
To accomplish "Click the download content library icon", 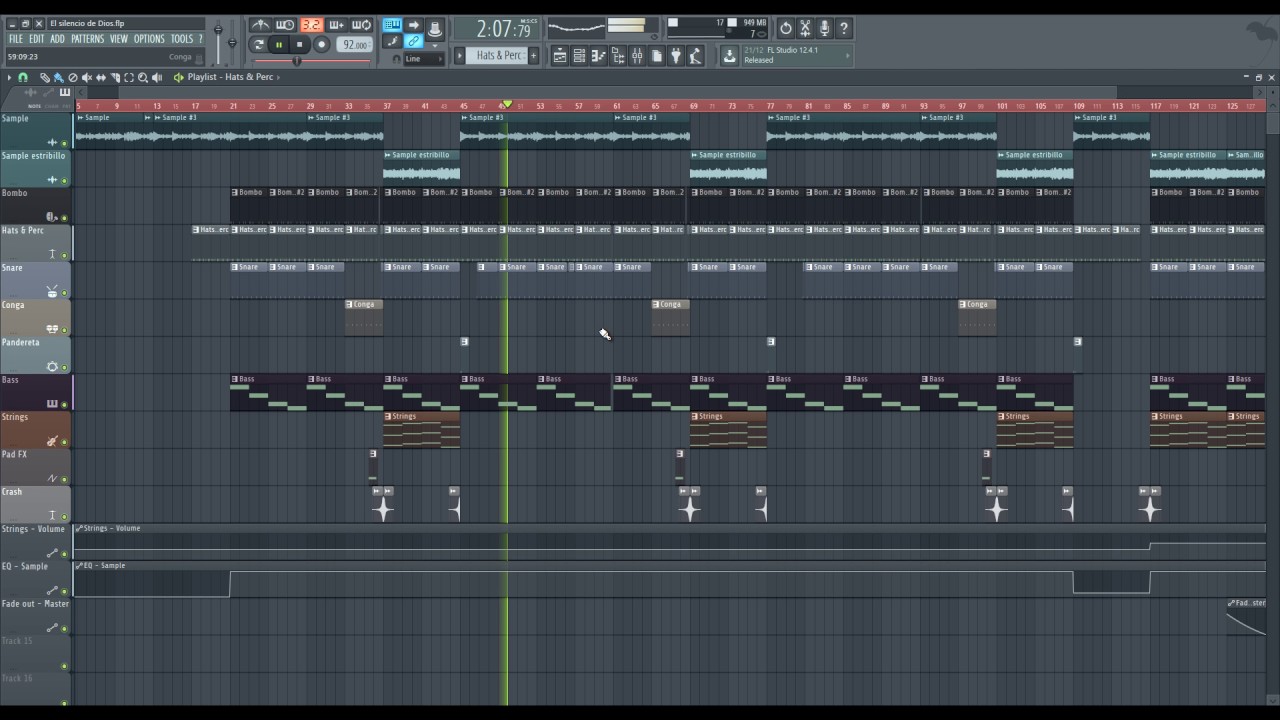I will (x=729, y=56).
